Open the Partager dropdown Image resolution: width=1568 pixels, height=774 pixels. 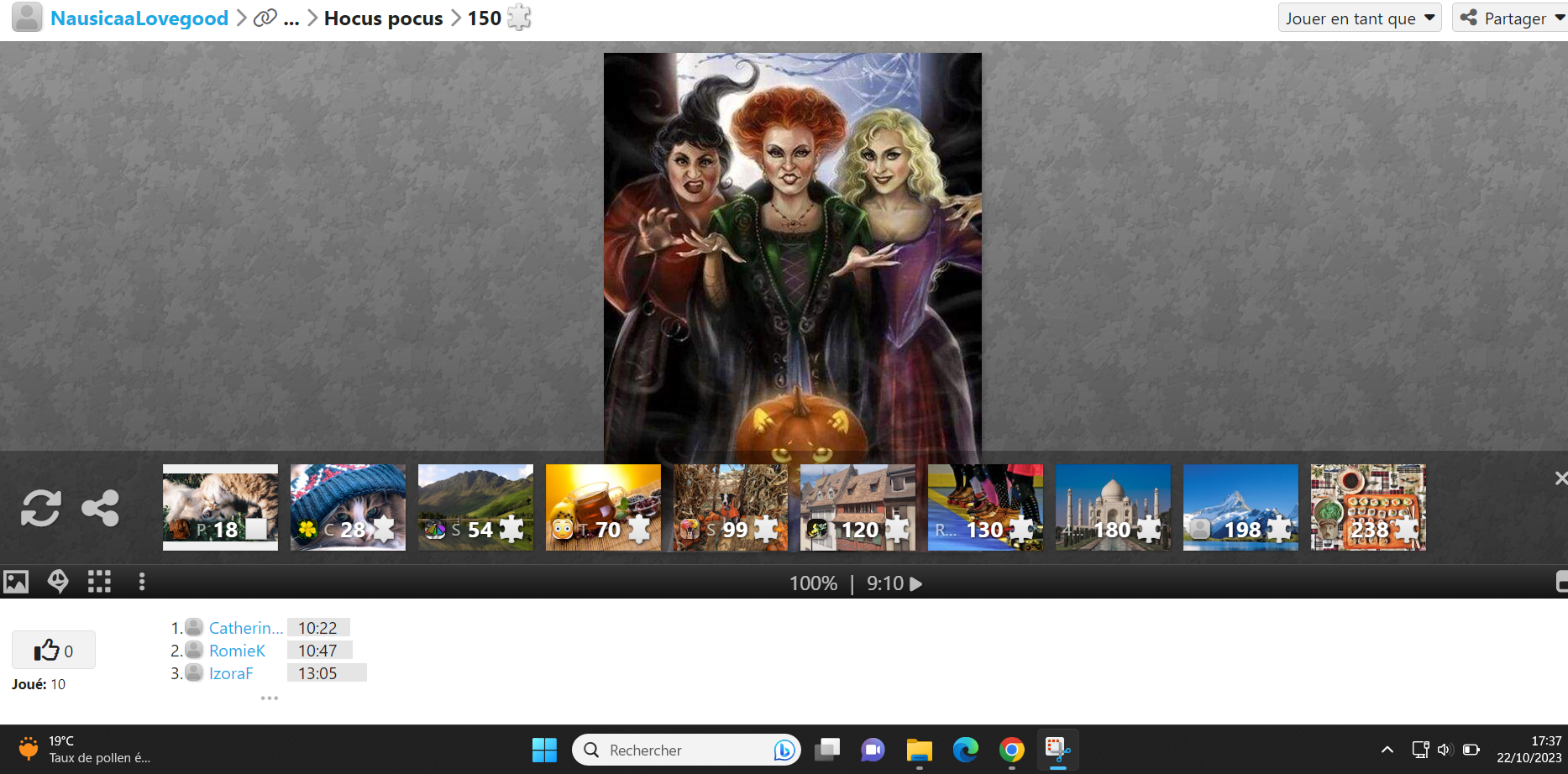pyautogui.click(x=1511, y=18)
